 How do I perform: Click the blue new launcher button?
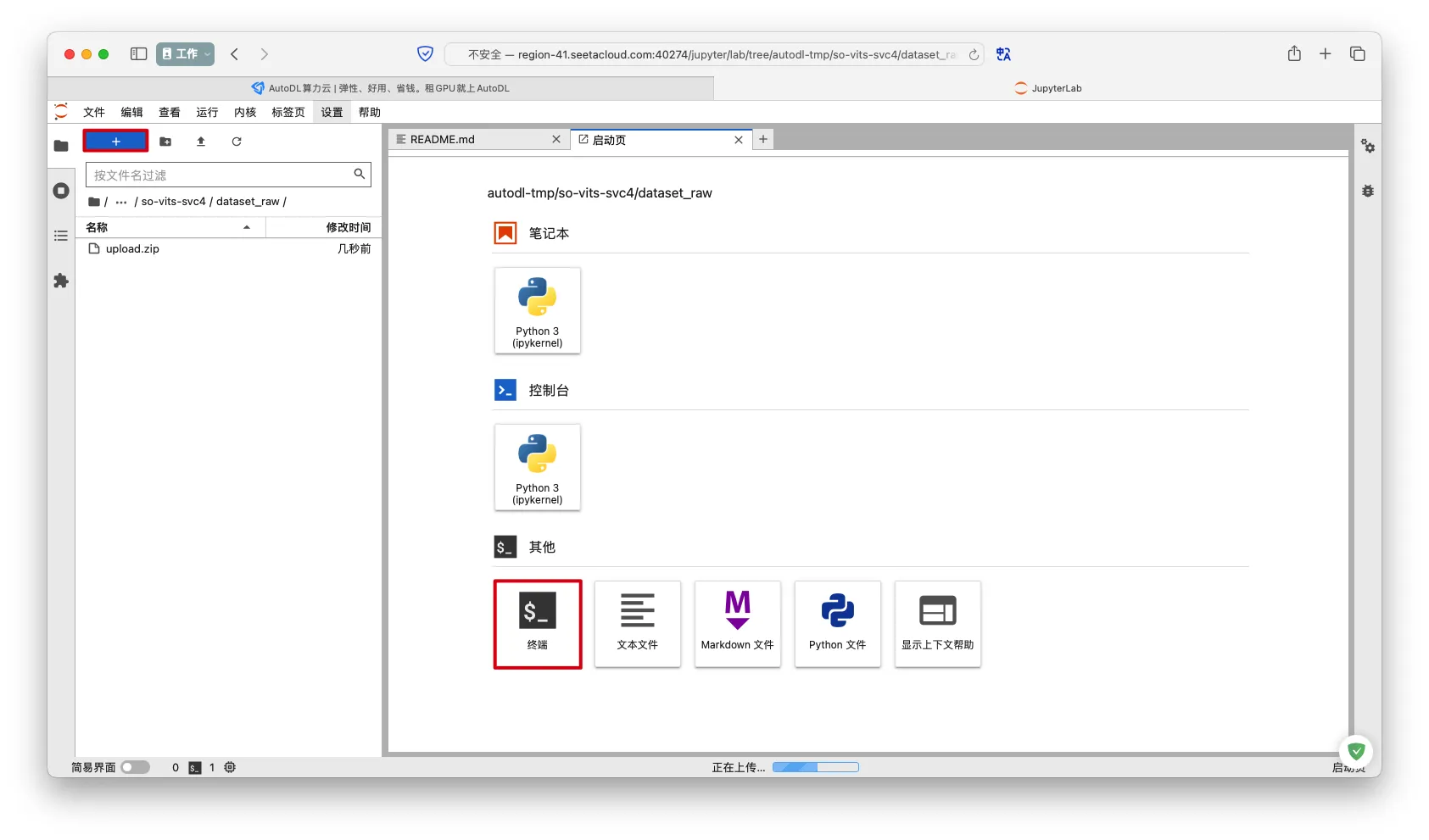tap(115, 141)
